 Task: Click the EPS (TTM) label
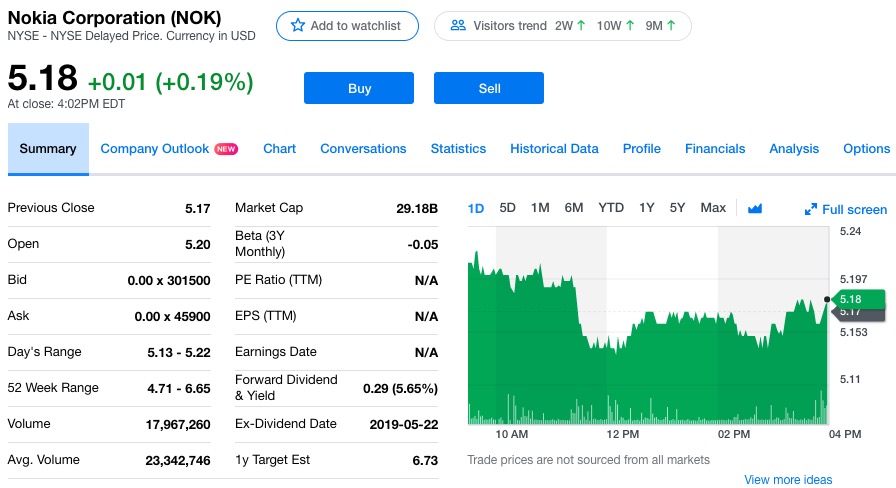click(266, 316)
